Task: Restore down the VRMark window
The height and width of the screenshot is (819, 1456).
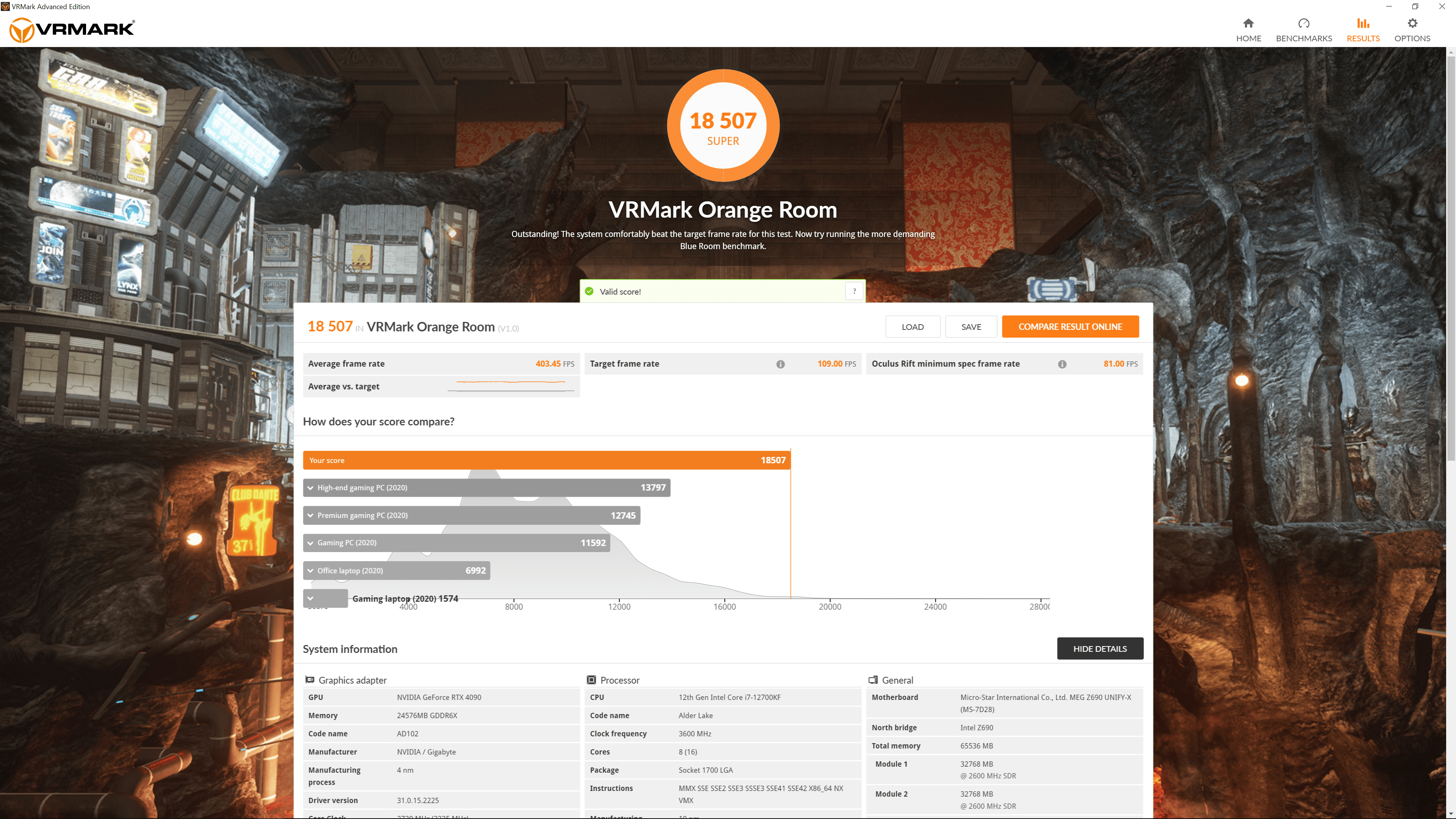Action: click(x=1415, y=6)
